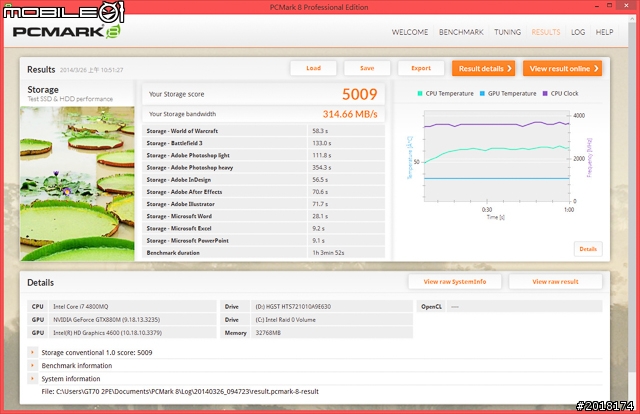Close the PCMark 8 window
The image size is (640, 414).
tap(627, 5)
